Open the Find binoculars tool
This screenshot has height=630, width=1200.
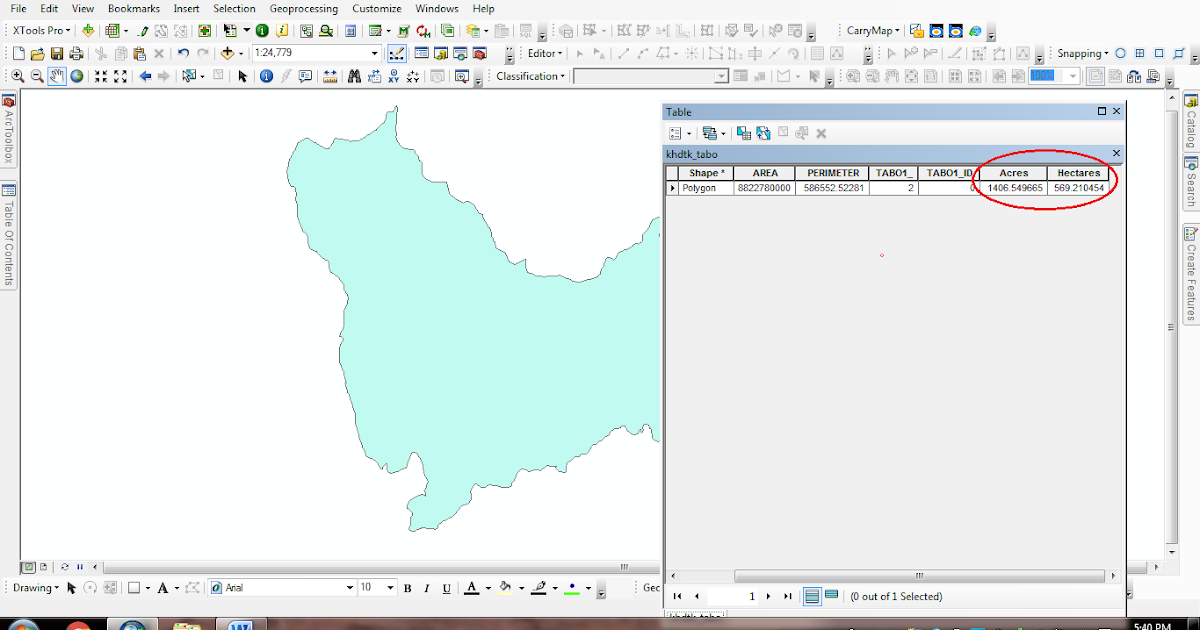[x=354, y=76]
